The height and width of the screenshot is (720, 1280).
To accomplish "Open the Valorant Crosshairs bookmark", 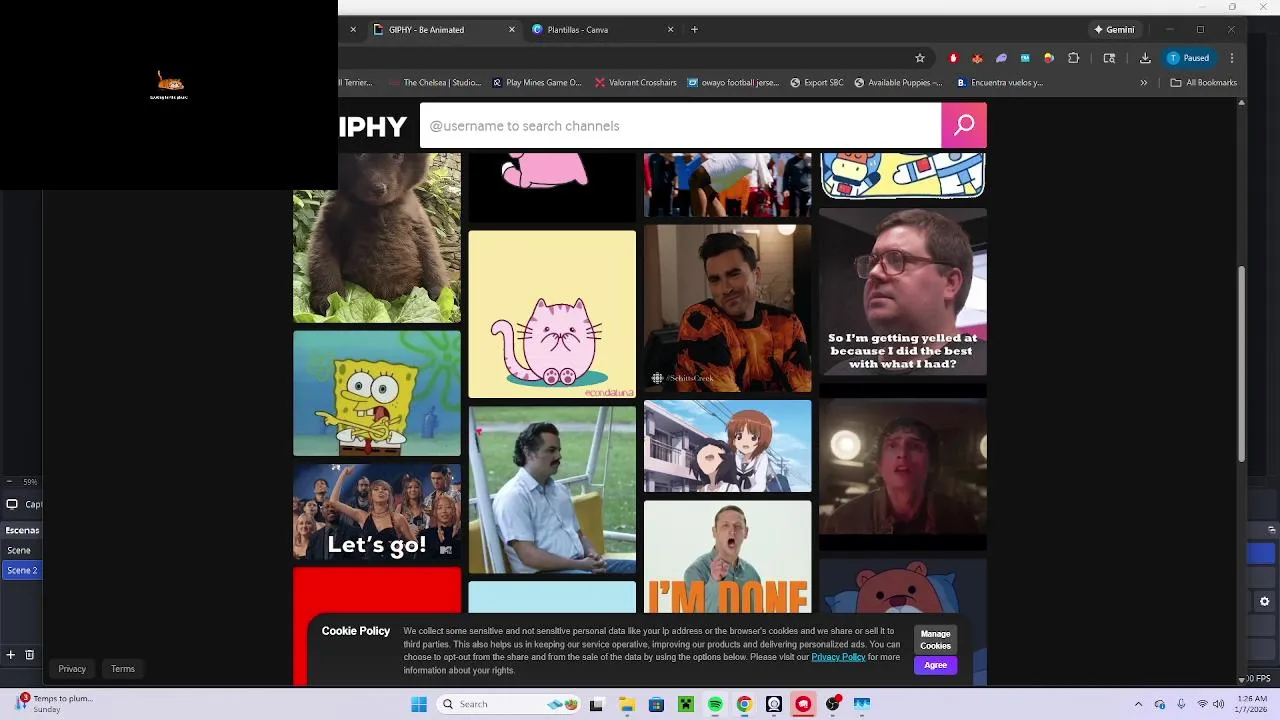I will point(635,83).
